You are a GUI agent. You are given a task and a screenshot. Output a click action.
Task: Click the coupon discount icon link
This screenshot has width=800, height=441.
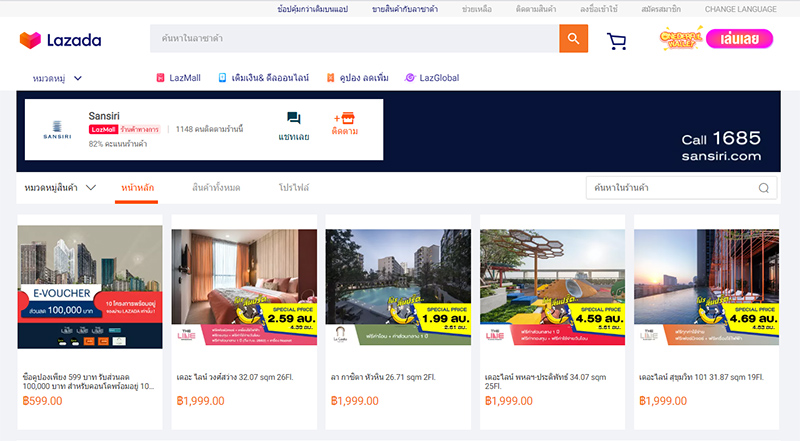tap(331, 78)
